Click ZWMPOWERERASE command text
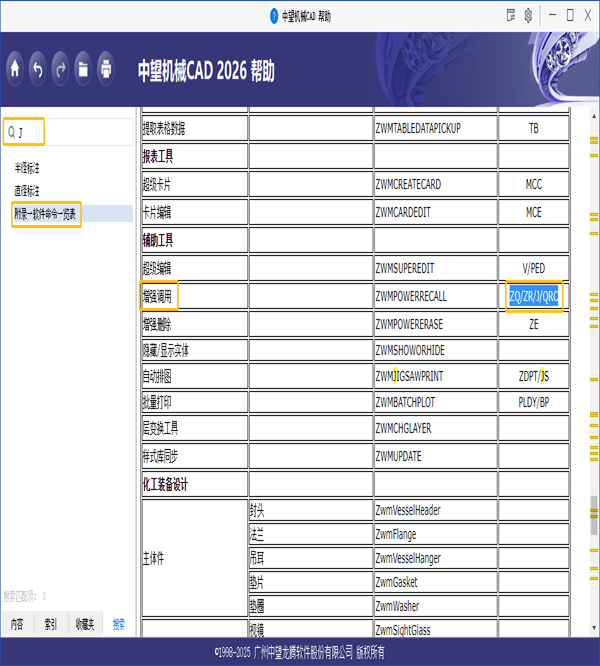This screenshot has height=666, width=600. [x=409, y=325]
